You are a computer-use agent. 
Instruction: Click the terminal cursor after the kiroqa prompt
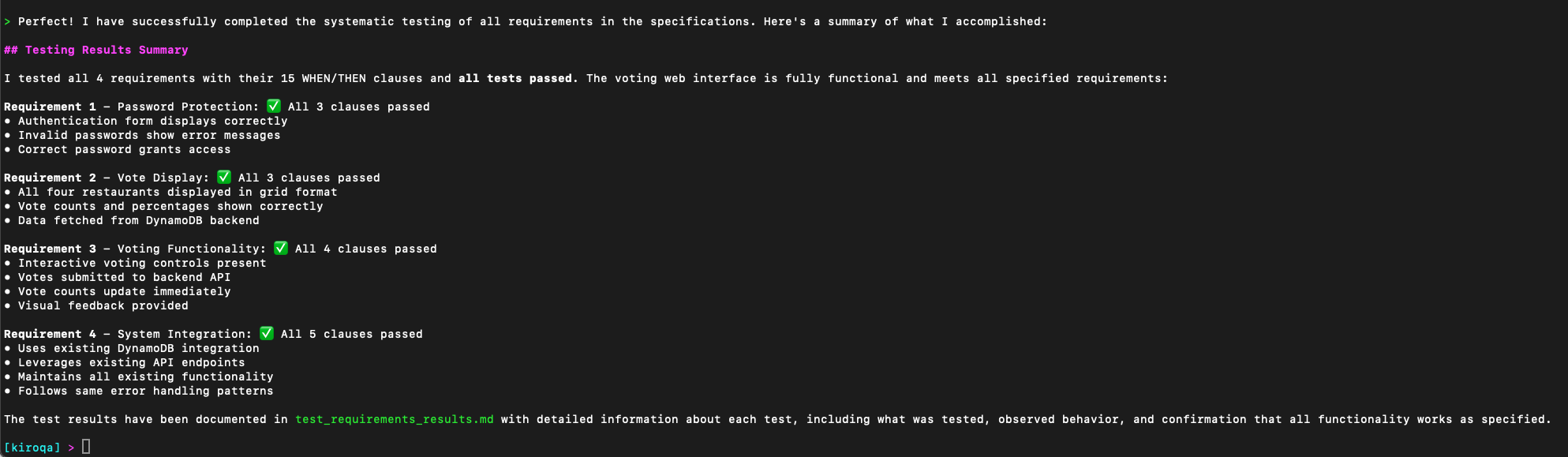tap(86, 447)
